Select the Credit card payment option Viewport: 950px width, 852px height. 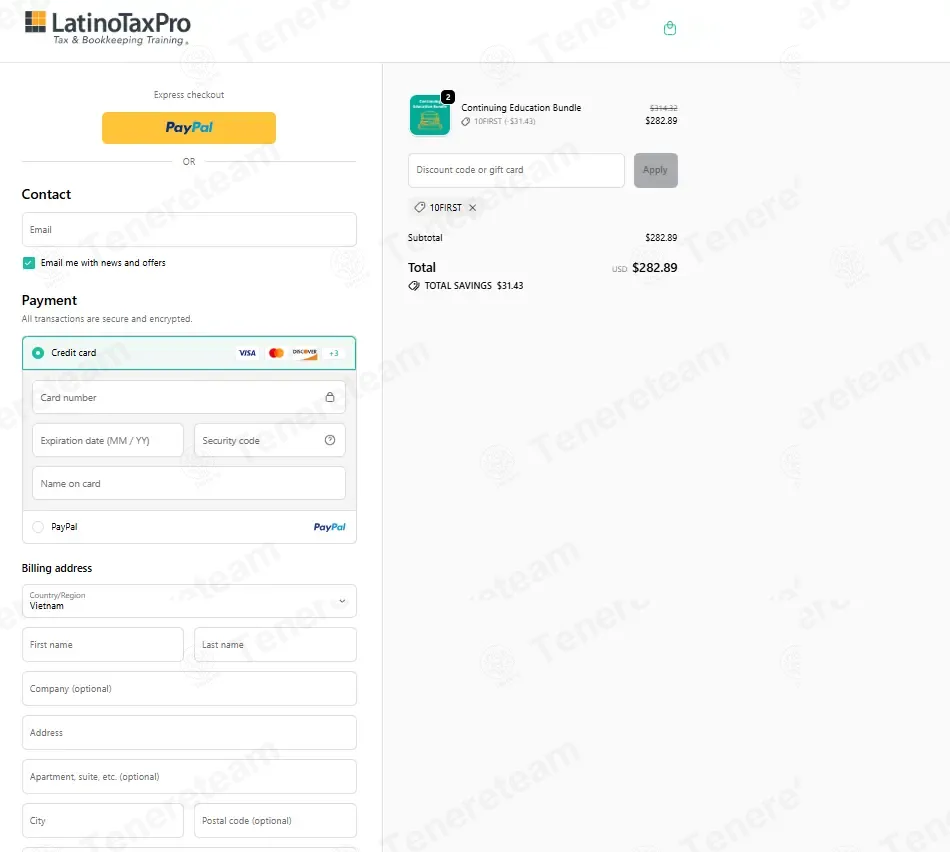click(38, 353)
